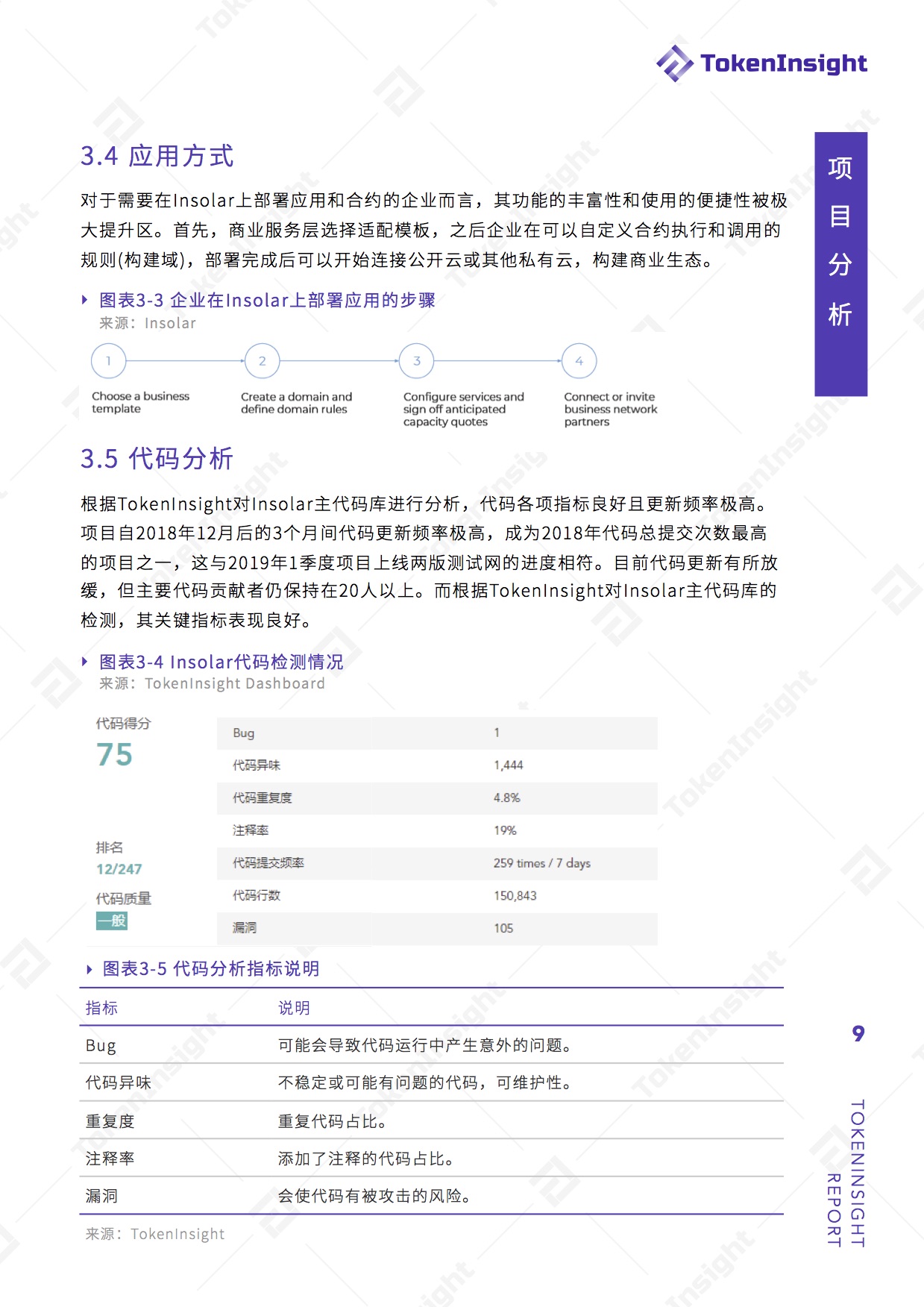
Task: Click the value 19%
Action: click(x=505, y=830)
